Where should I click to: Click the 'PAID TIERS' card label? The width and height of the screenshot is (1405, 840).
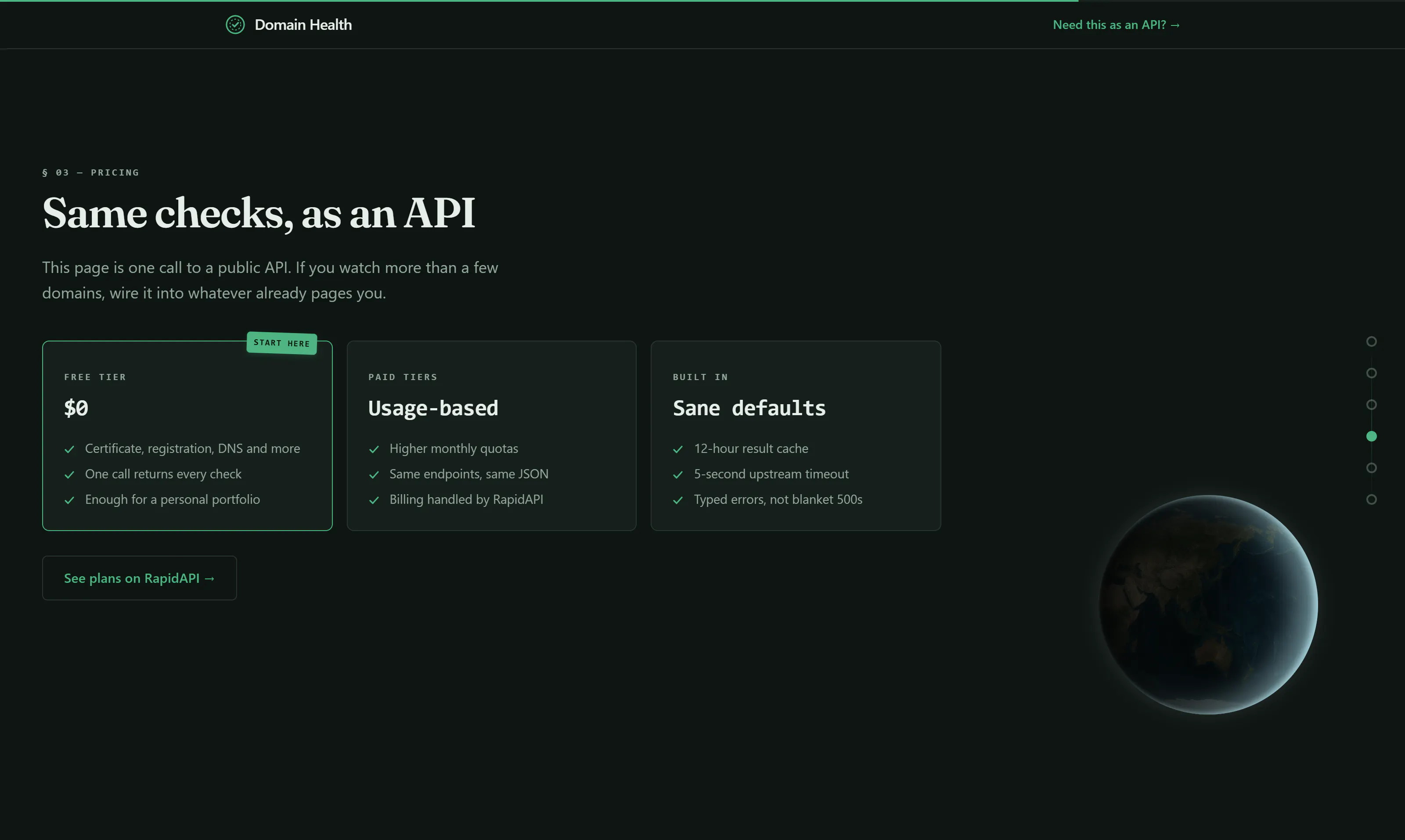click(x=403, y=377)
